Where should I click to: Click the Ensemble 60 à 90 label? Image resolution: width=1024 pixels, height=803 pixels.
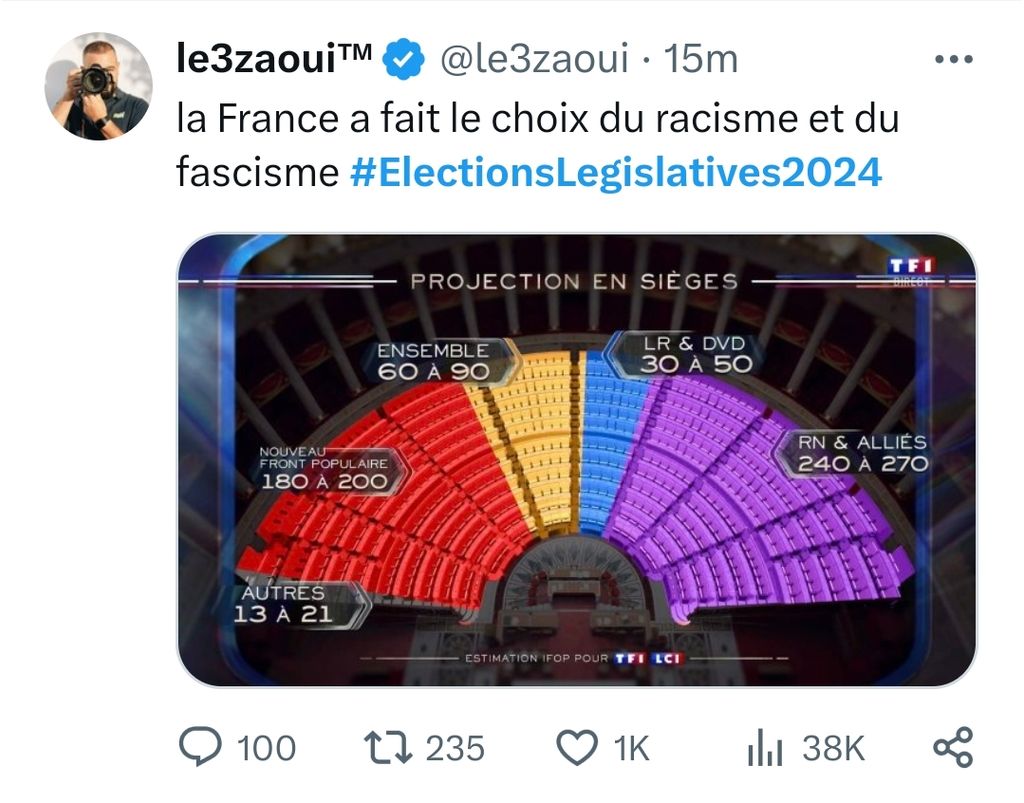(434, 361)
